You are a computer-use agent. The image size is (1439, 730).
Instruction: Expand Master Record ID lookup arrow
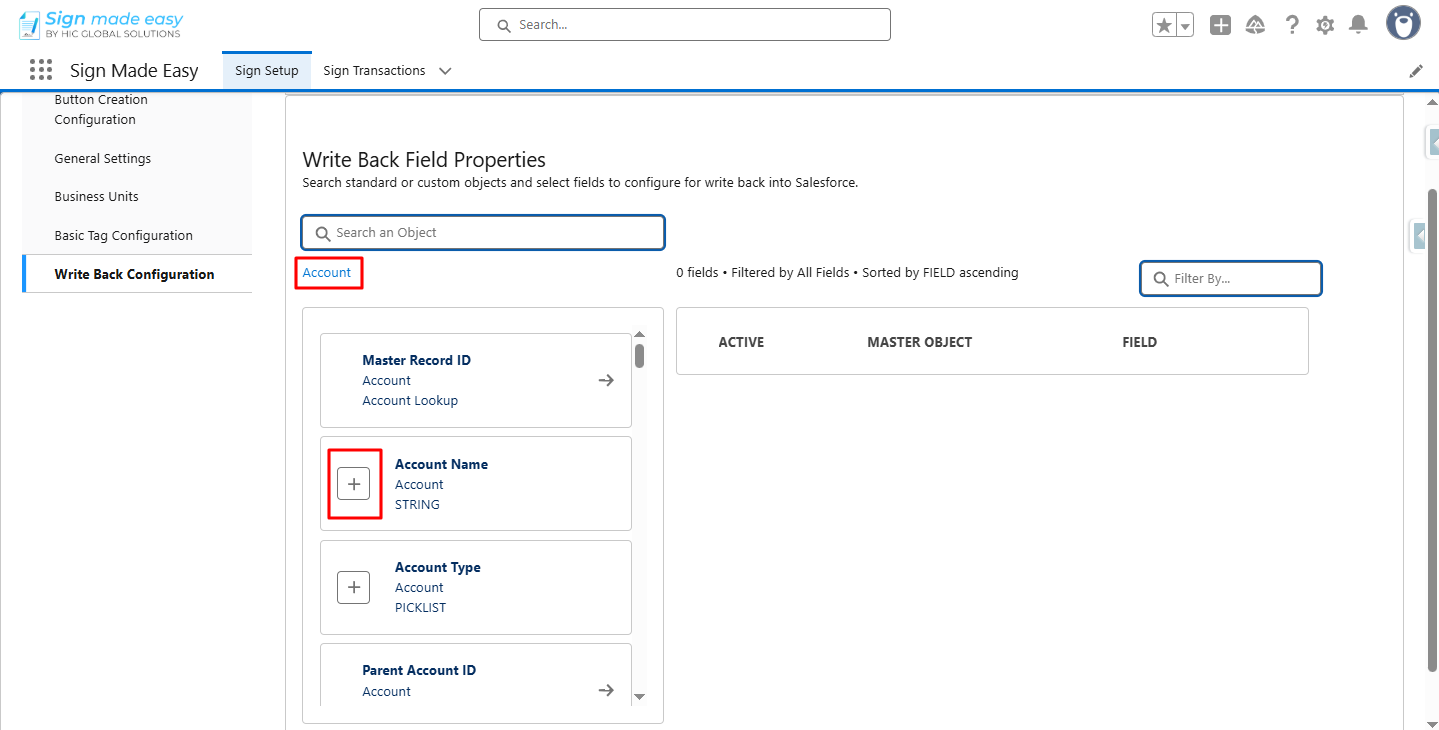[x=606, y=380]
